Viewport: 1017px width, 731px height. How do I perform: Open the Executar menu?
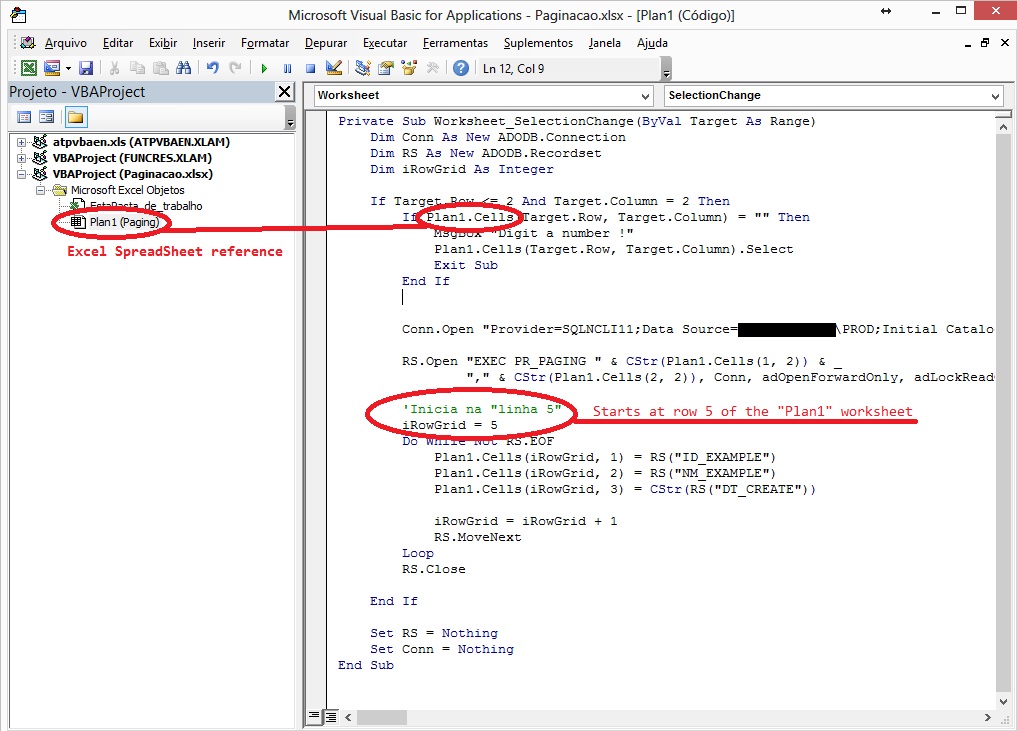tap(385, 43)
